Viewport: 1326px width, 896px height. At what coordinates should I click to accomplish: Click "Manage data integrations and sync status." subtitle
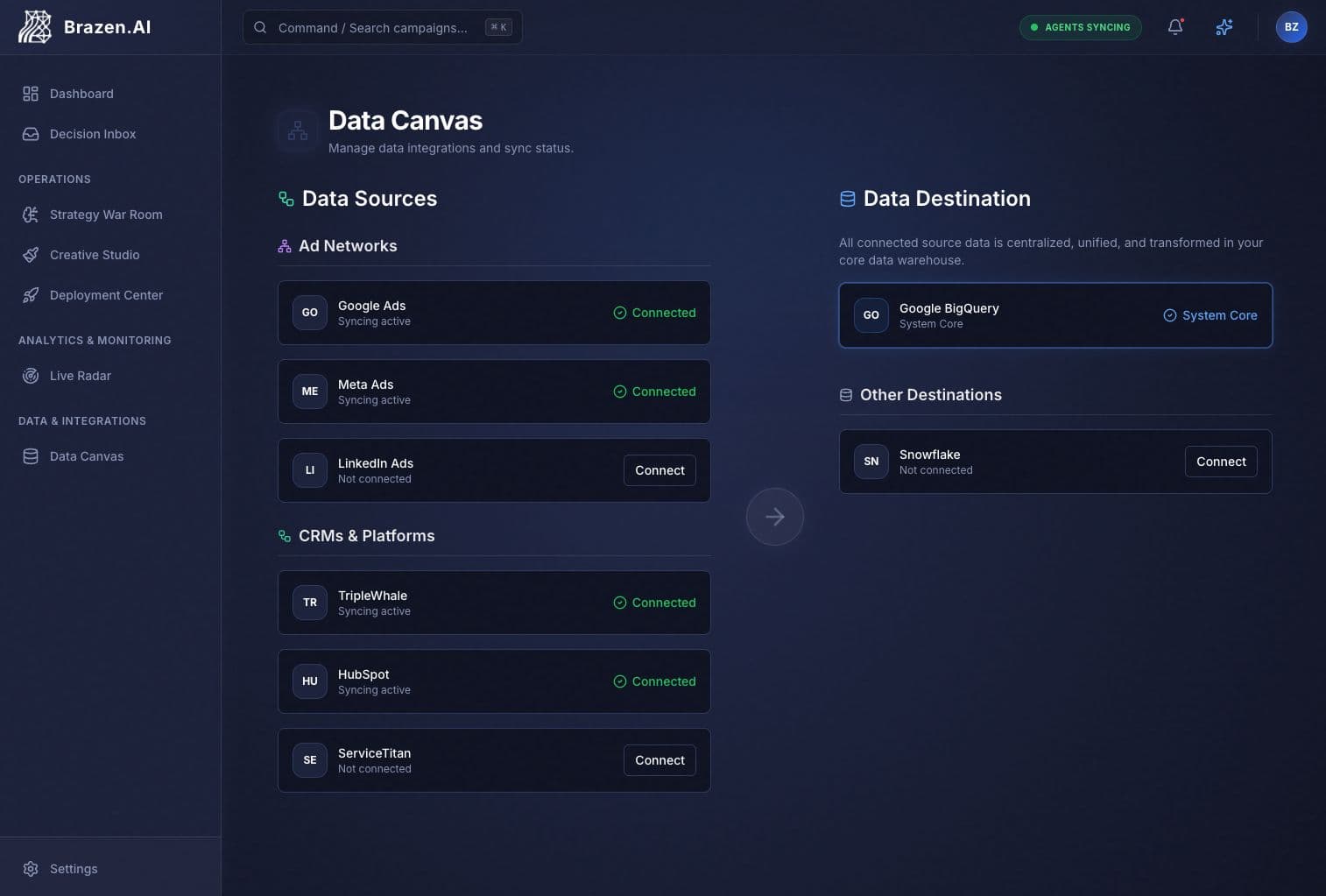click(x=451, y=148)
